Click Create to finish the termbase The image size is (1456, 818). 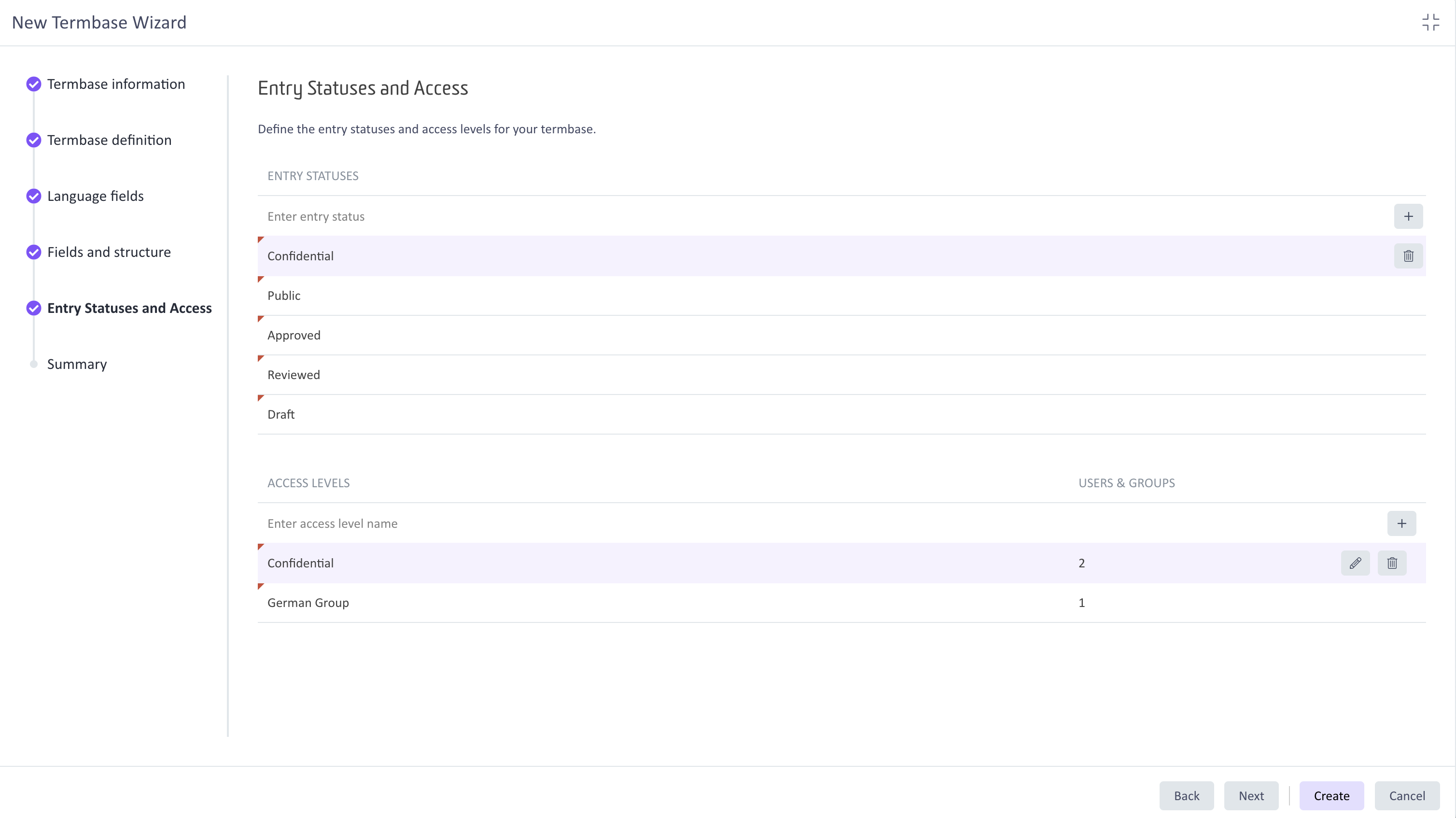[x=1331, y=795]
